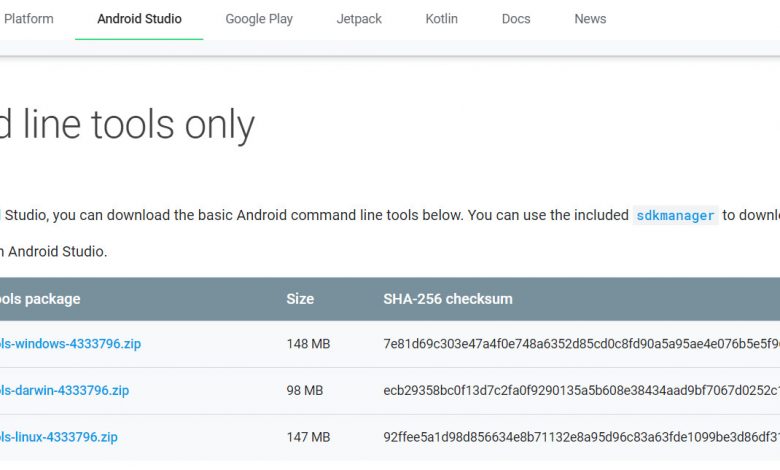Open the Kotlin tab
This screenshot has height=470, width=780.
[x=441, y=19]
